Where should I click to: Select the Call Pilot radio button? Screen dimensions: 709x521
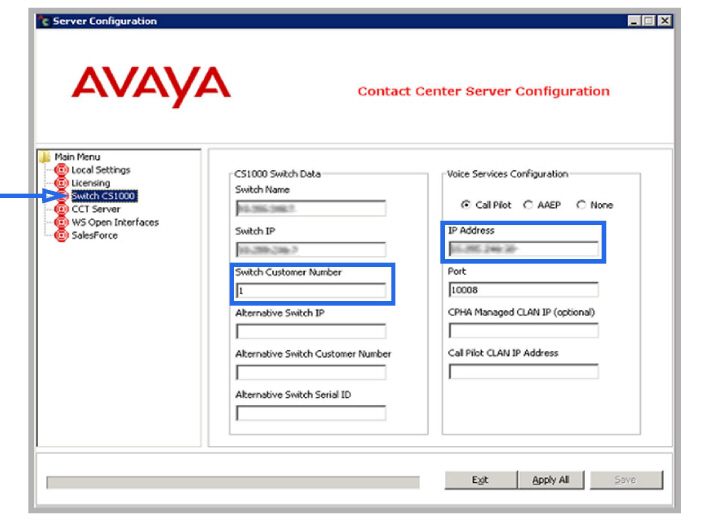point(466,205)
